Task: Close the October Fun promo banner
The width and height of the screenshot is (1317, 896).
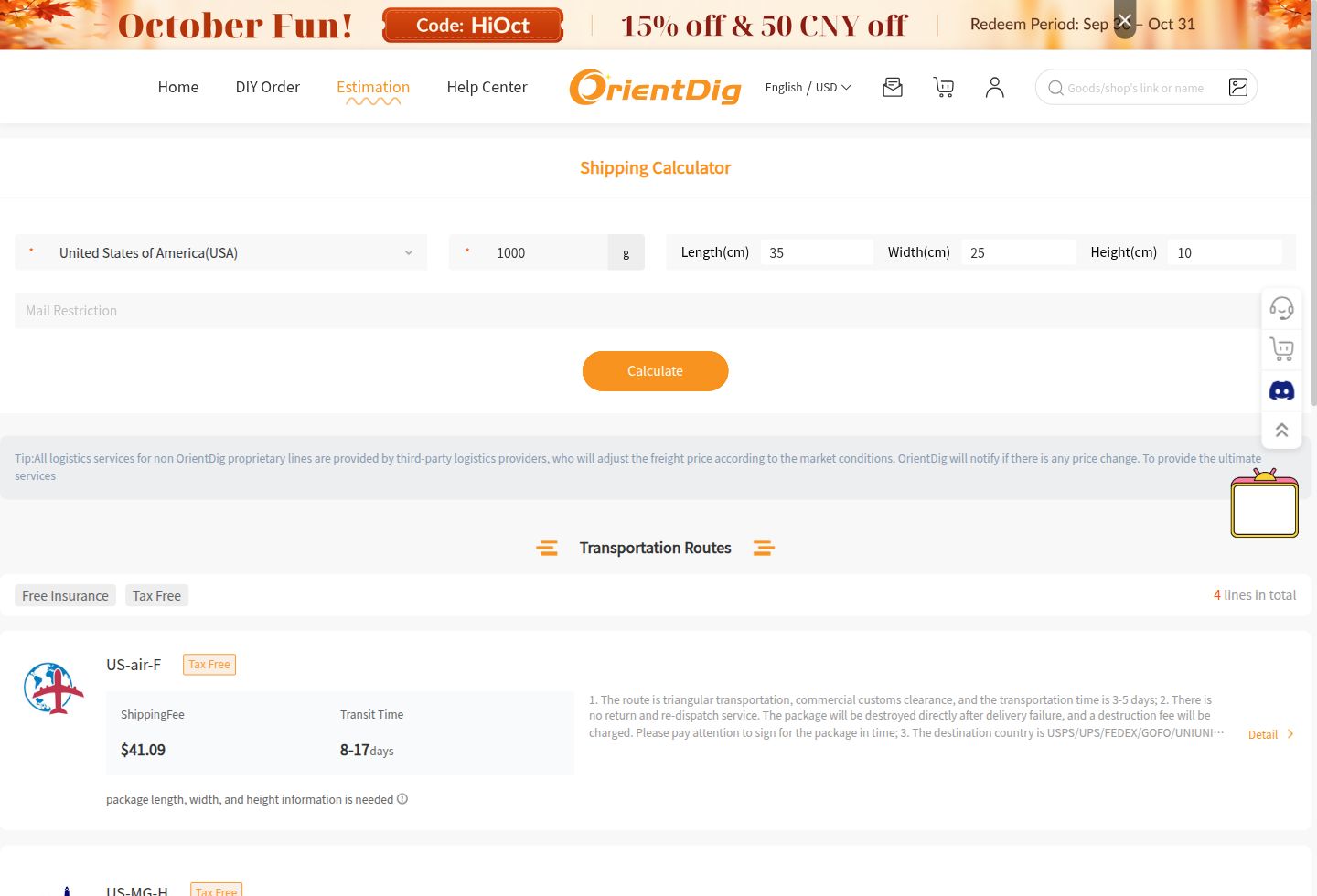Action: 1125,20
